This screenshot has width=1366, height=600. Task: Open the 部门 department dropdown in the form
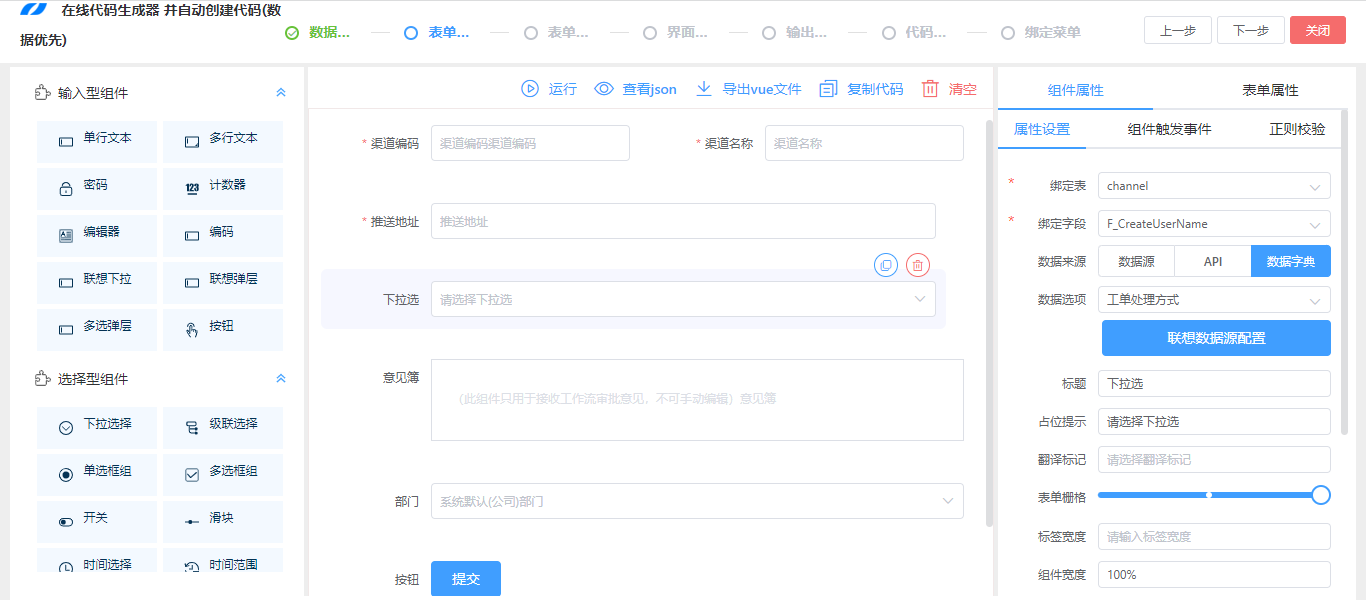696,501
